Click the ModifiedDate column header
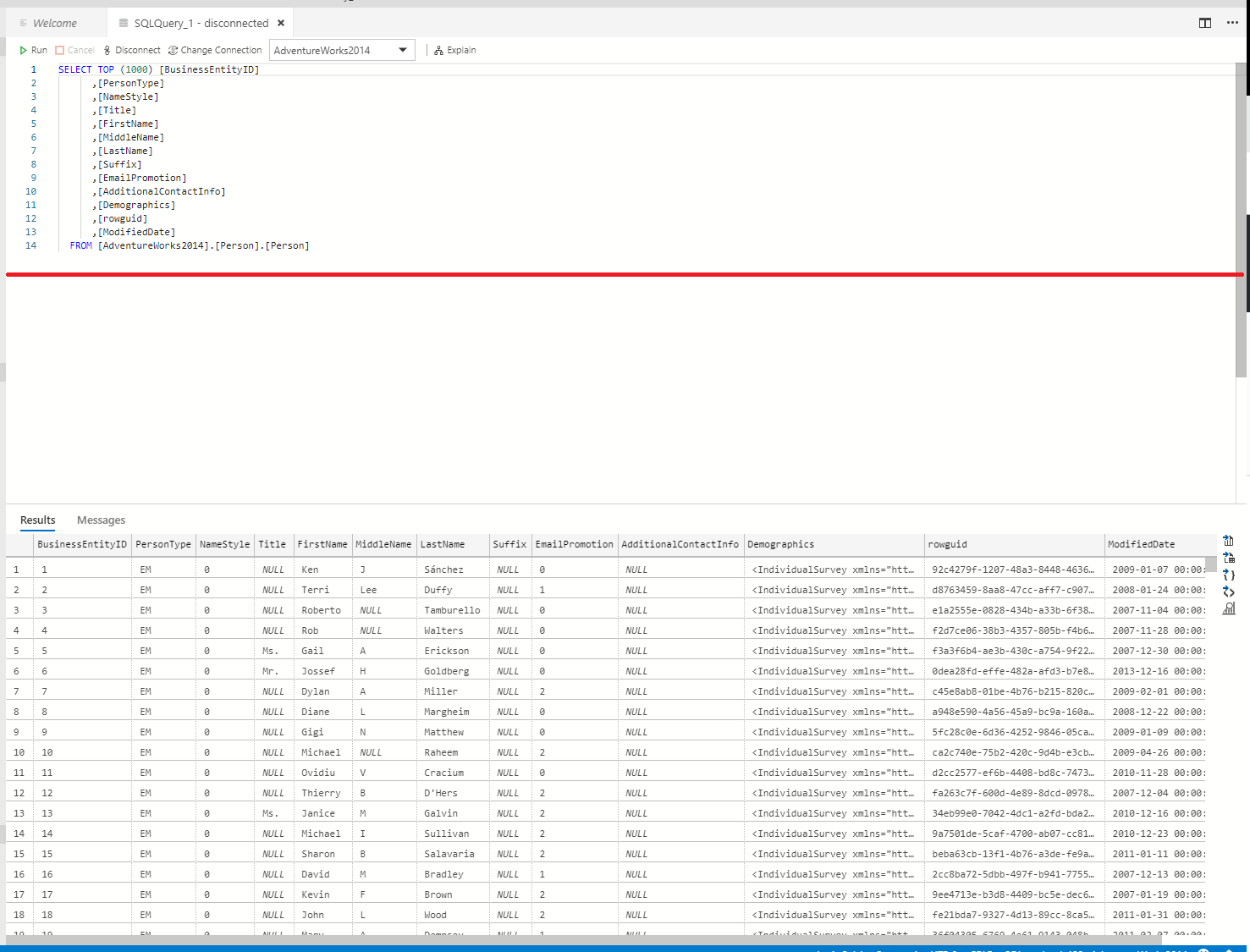Image resolution: width=1250 pixels, height=952 pixels. pyautogui.click(x=1155, y=544)
